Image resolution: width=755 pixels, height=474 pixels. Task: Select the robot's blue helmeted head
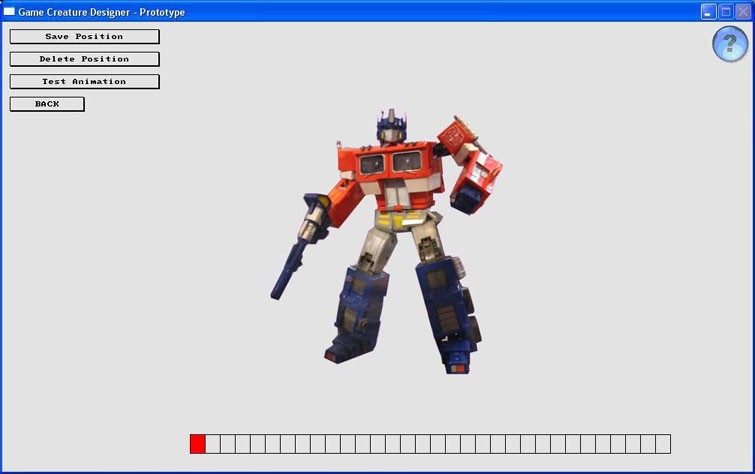coord(390,127)
